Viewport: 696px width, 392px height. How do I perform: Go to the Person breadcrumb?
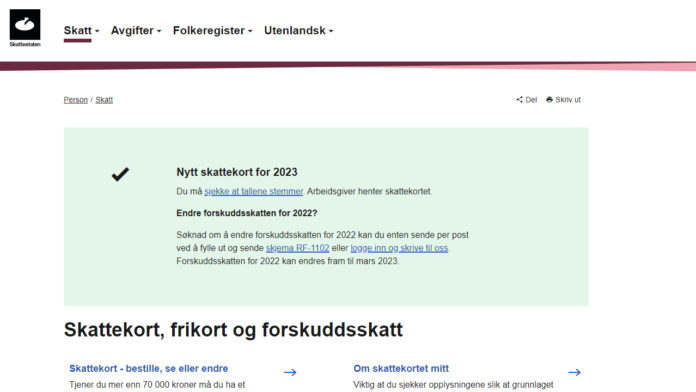pos(75,100)
